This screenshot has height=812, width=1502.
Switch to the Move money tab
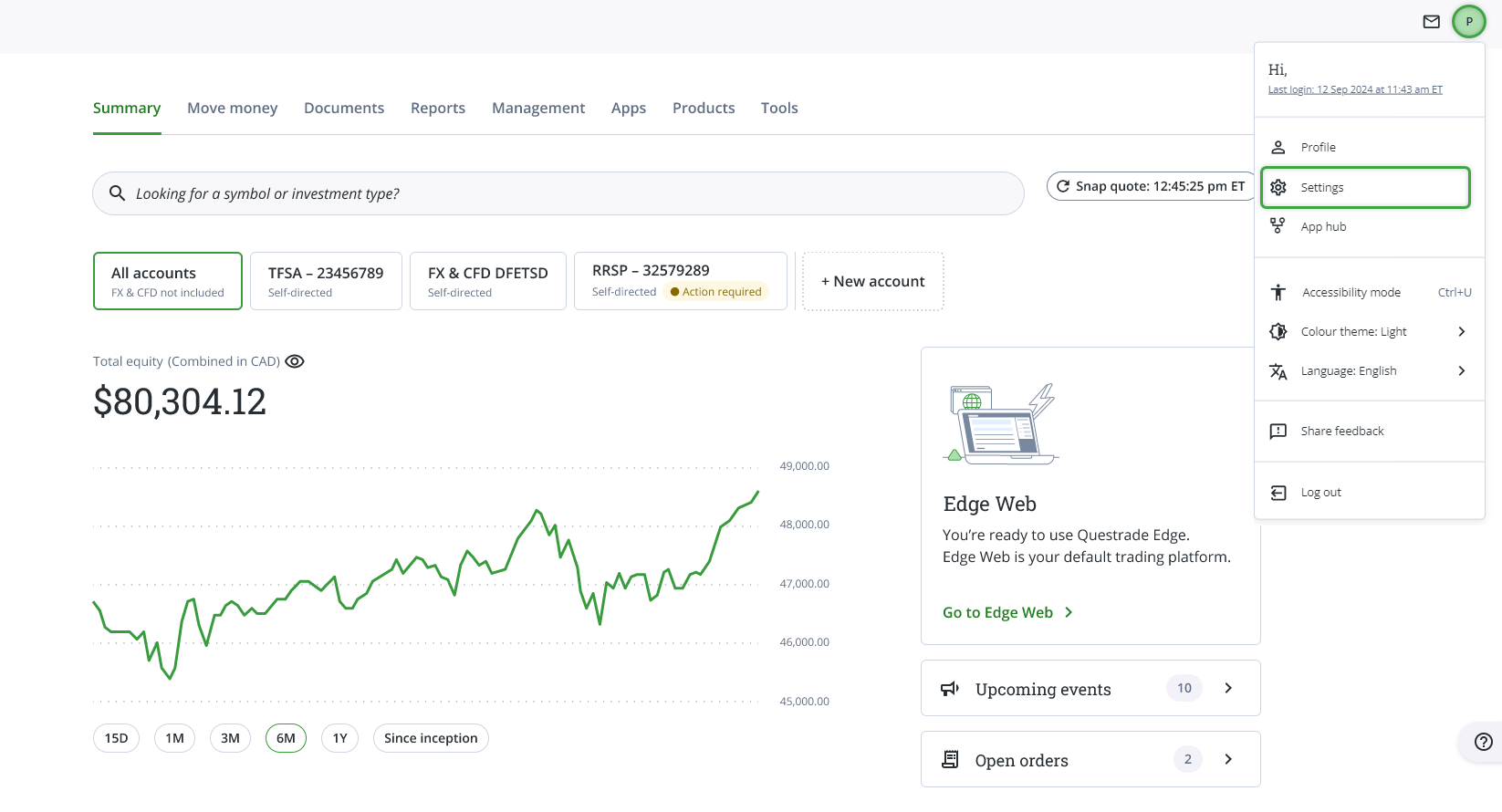tap(232, 108)
